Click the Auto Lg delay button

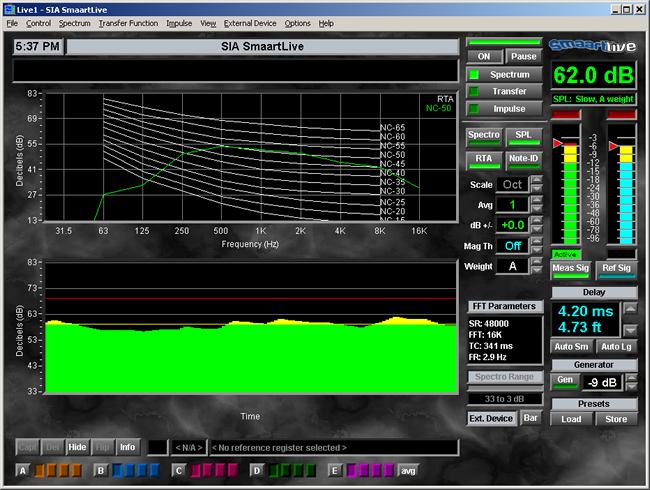(x=616, y=347)
